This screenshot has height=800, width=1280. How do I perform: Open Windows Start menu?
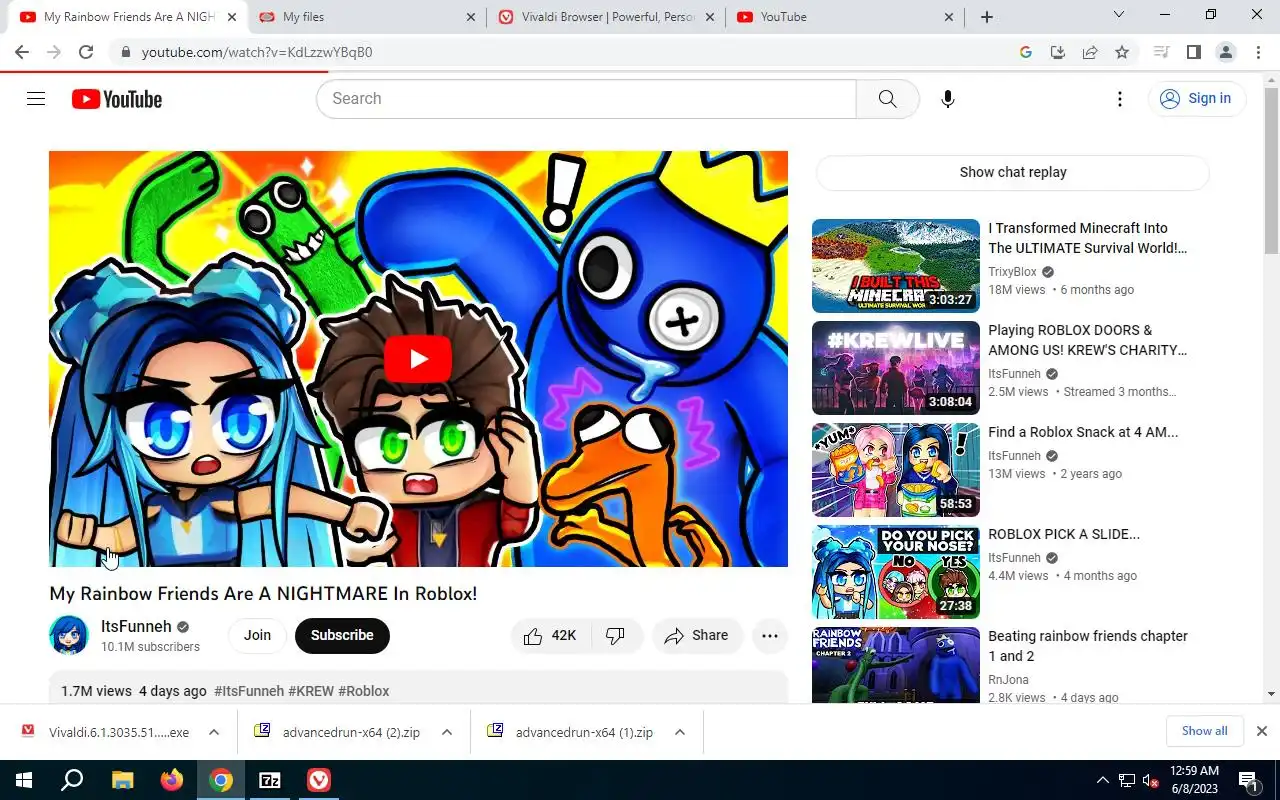click(24, 780)
